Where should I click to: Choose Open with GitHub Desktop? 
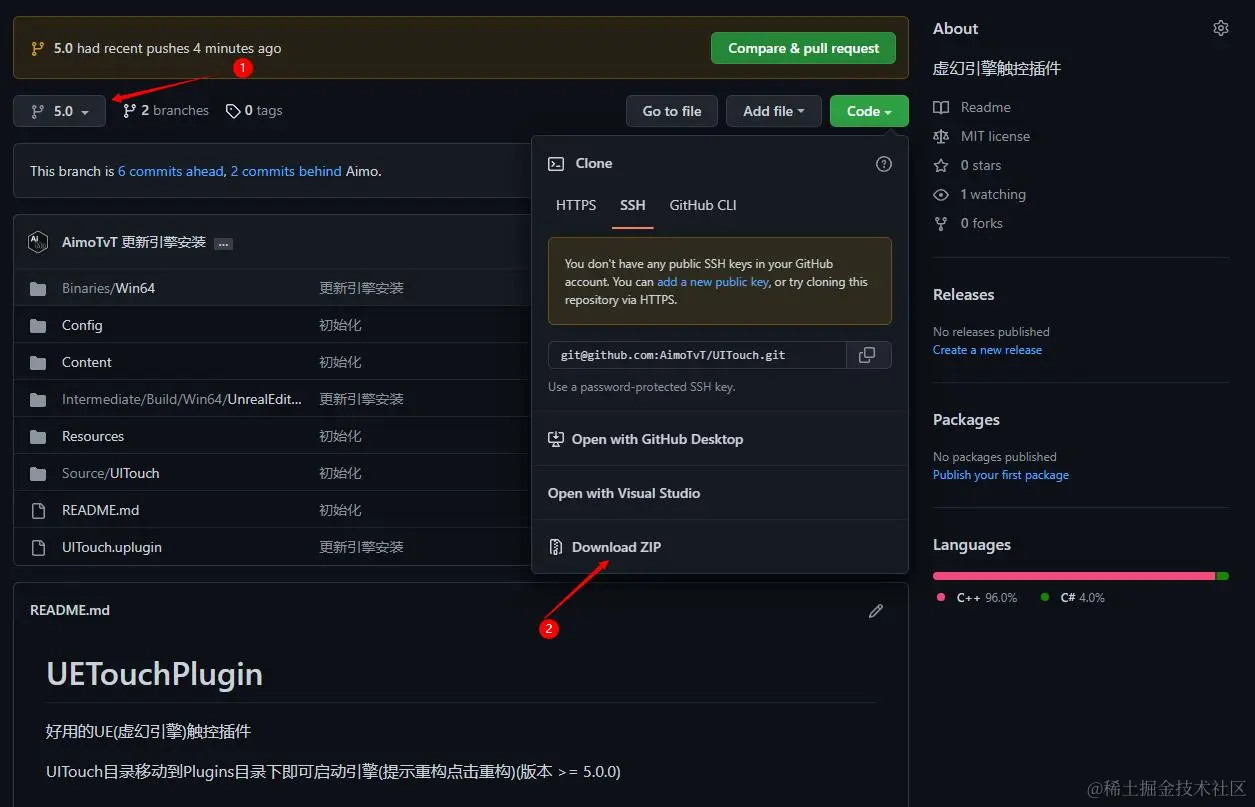(x=720, y=439)
